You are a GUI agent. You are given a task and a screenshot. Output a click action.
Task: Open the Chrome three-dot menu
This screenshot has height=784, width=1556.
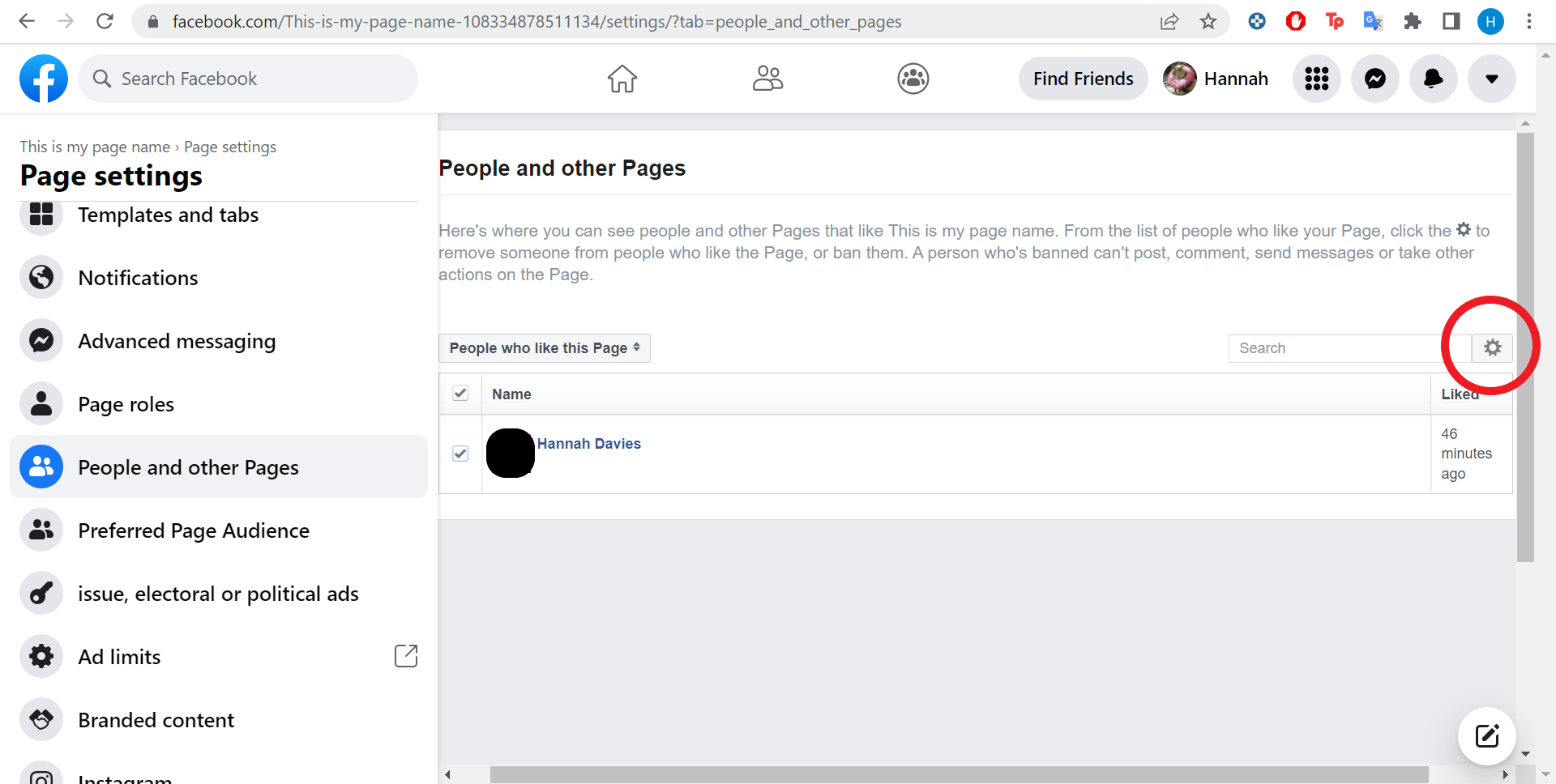1529,22
